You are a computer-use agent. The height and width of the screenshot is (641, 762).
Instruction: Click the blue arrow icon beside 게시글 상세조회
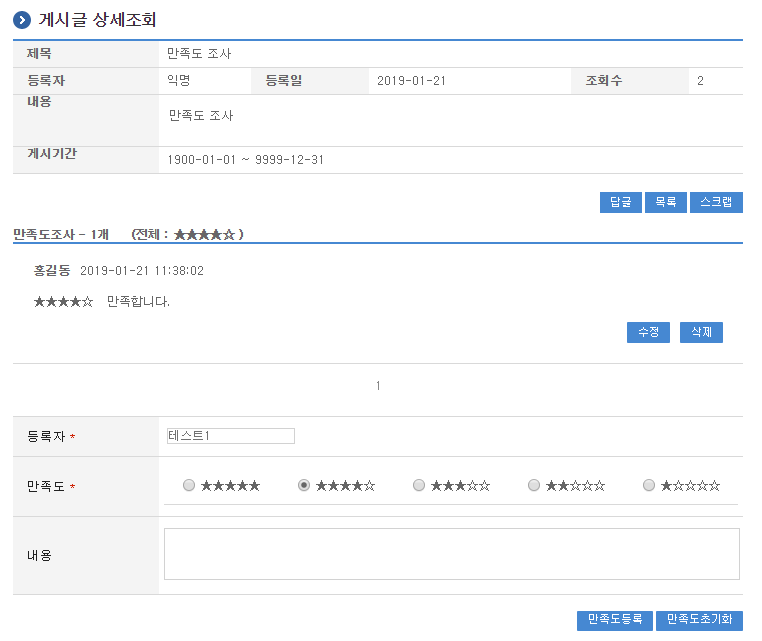pos(22,20)
